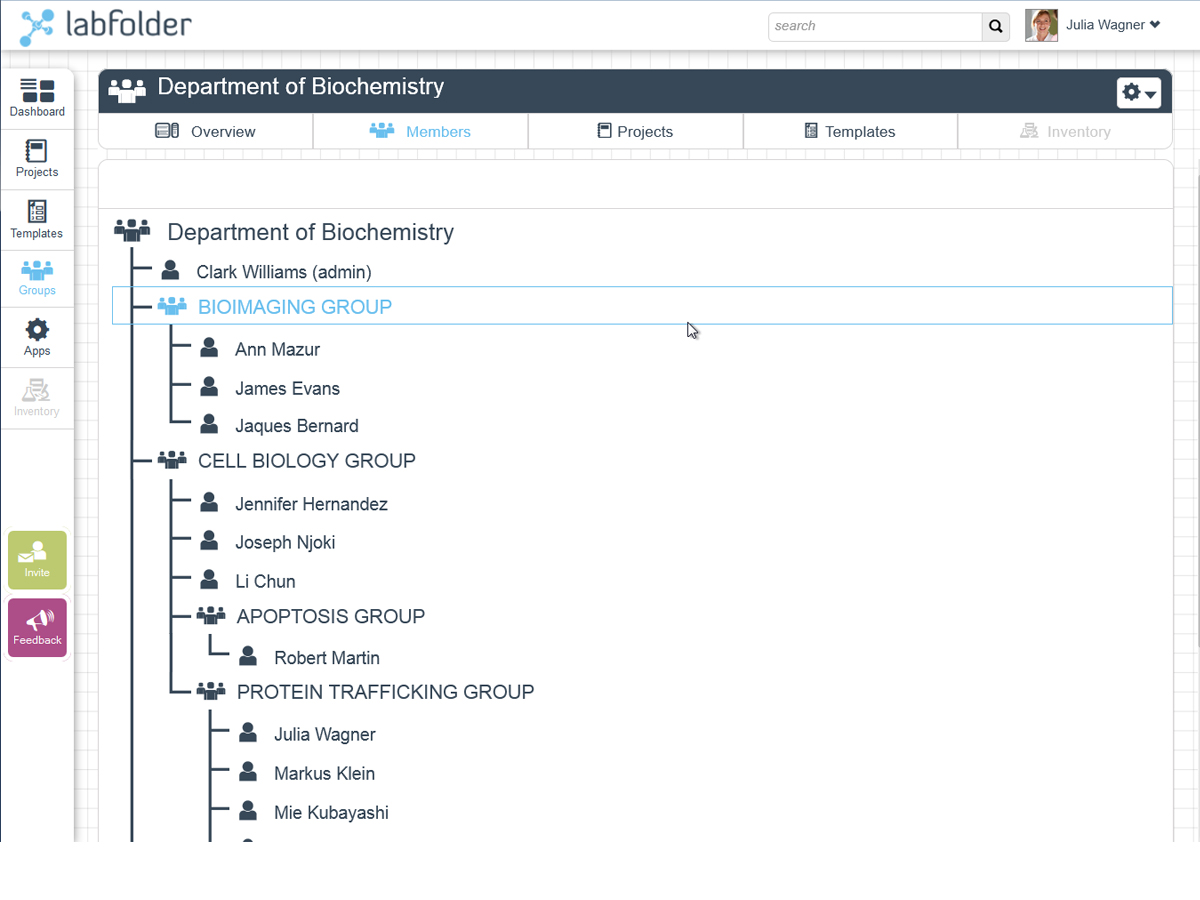Image resolution: width=1200 pixels, height=900 pixels.
Task: Click the green Invite button
Action: (37, 559)
